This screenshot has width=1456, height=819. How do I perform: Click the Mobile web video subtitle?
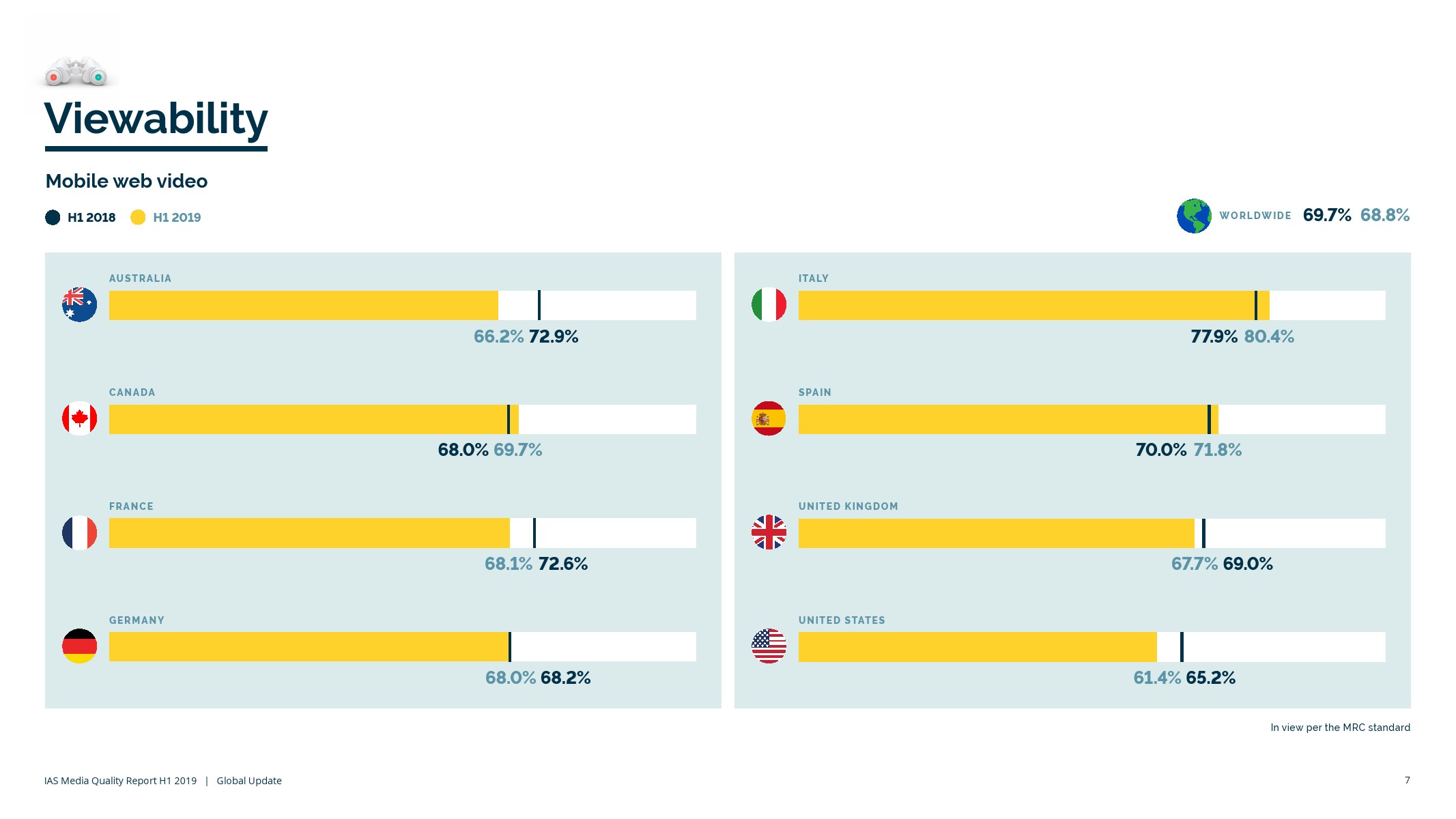point(126,181)
